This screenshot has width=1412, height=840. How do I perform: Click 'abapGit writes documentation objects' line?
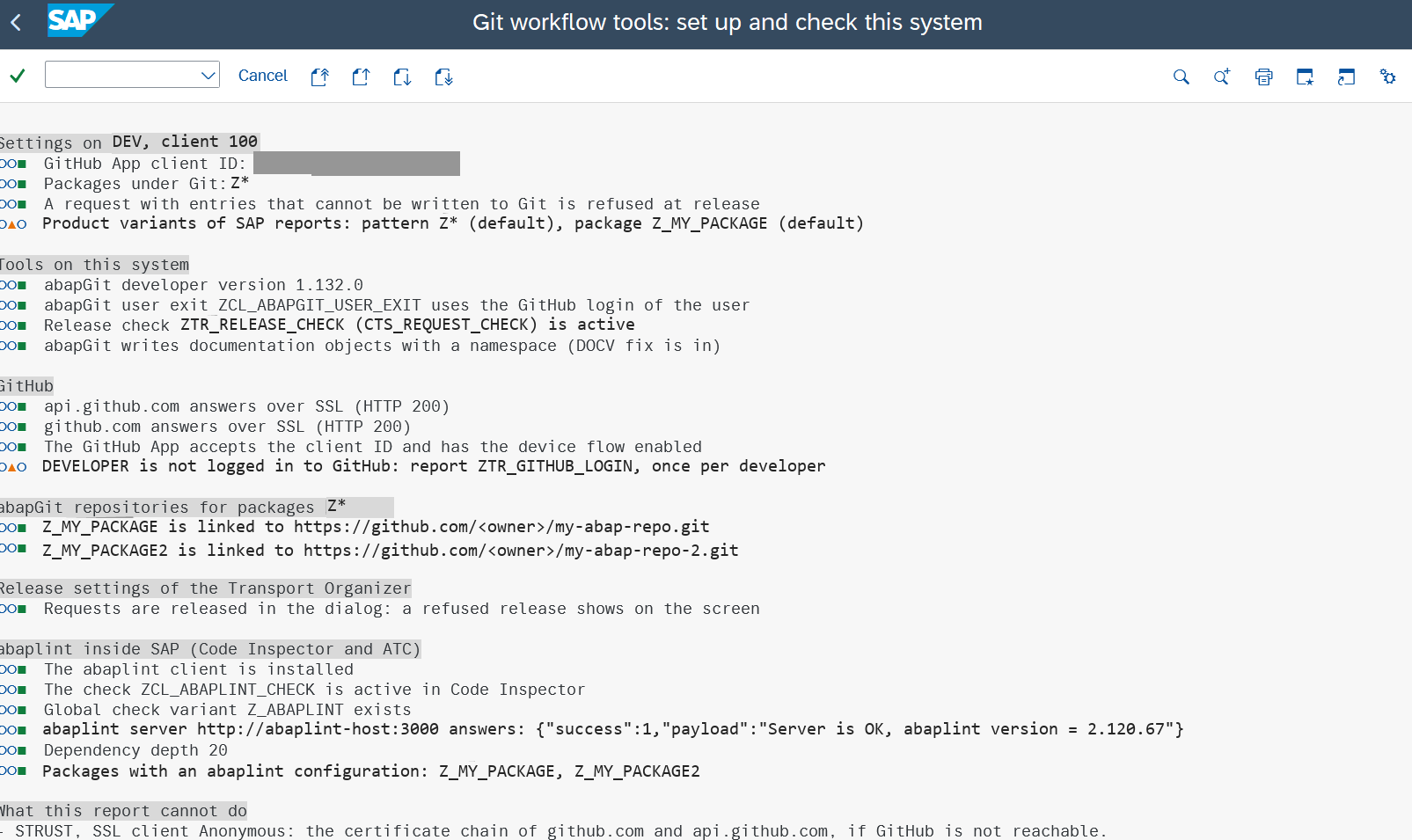[382, 346]
